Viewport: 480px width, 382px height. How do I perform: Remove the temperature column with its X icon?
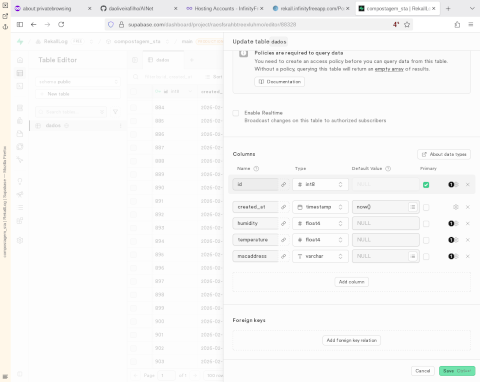468,240
